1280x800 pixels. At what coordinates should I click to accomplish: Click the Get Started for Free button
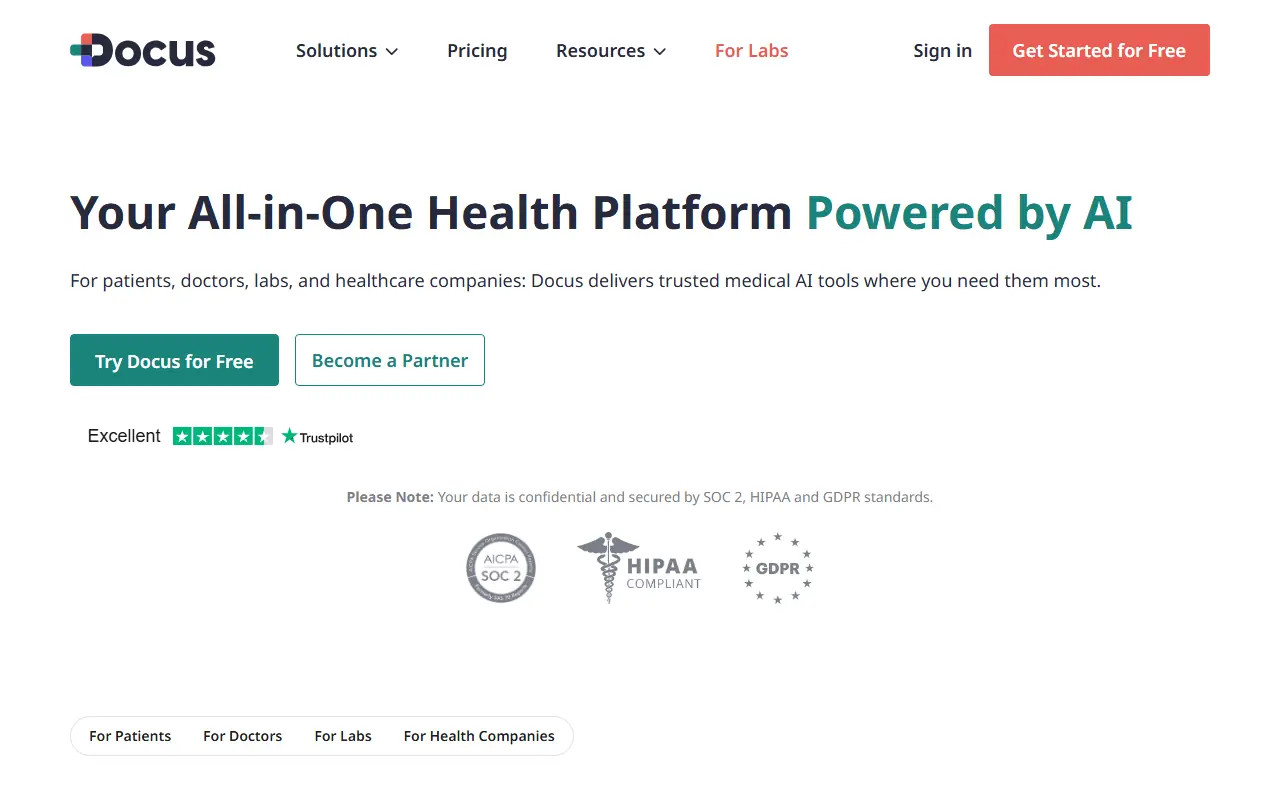point(1099,50)
